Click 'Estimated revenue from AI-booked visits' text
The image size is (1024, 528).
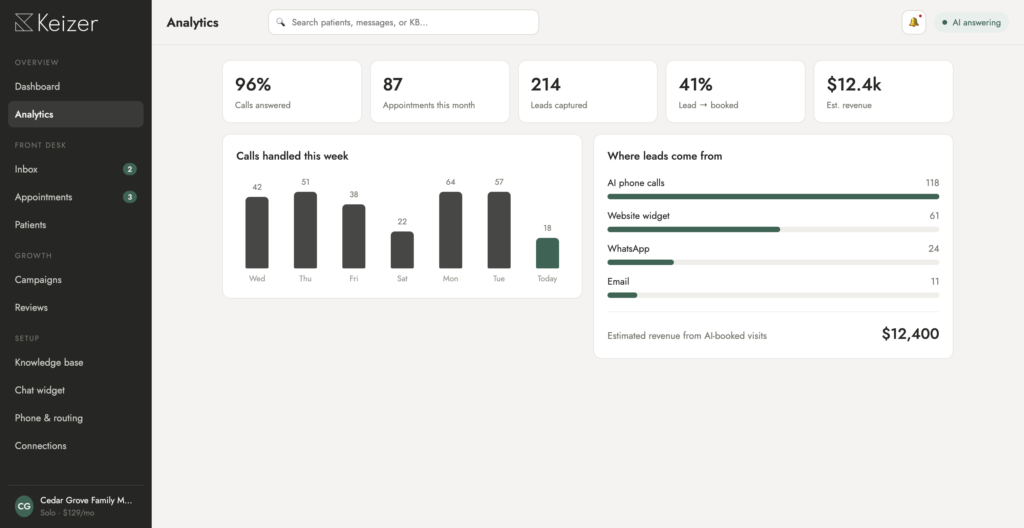click(687, 336)
